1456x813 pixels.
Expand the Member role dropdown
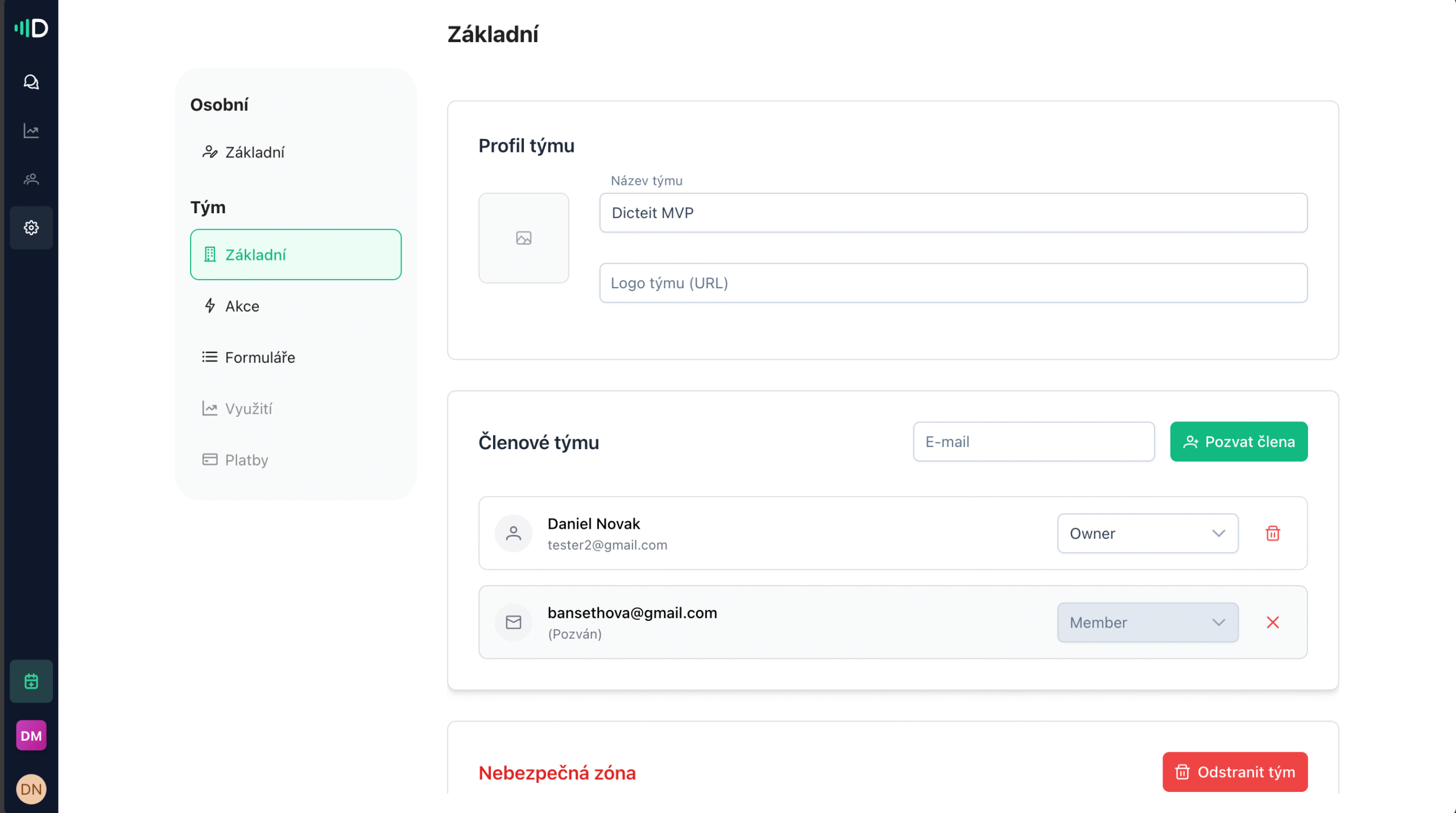tap(1147, 623)
